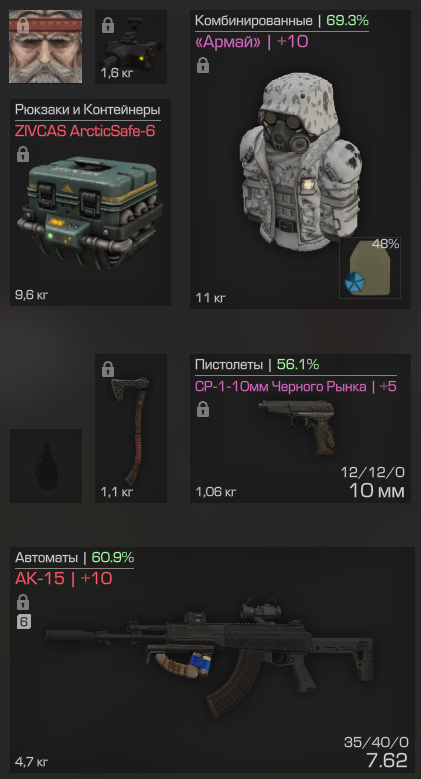This screenshot has height=779, width=421.
Task: Click the Рюкзаки и Контейнеры category label
Action: click(87, 110)
